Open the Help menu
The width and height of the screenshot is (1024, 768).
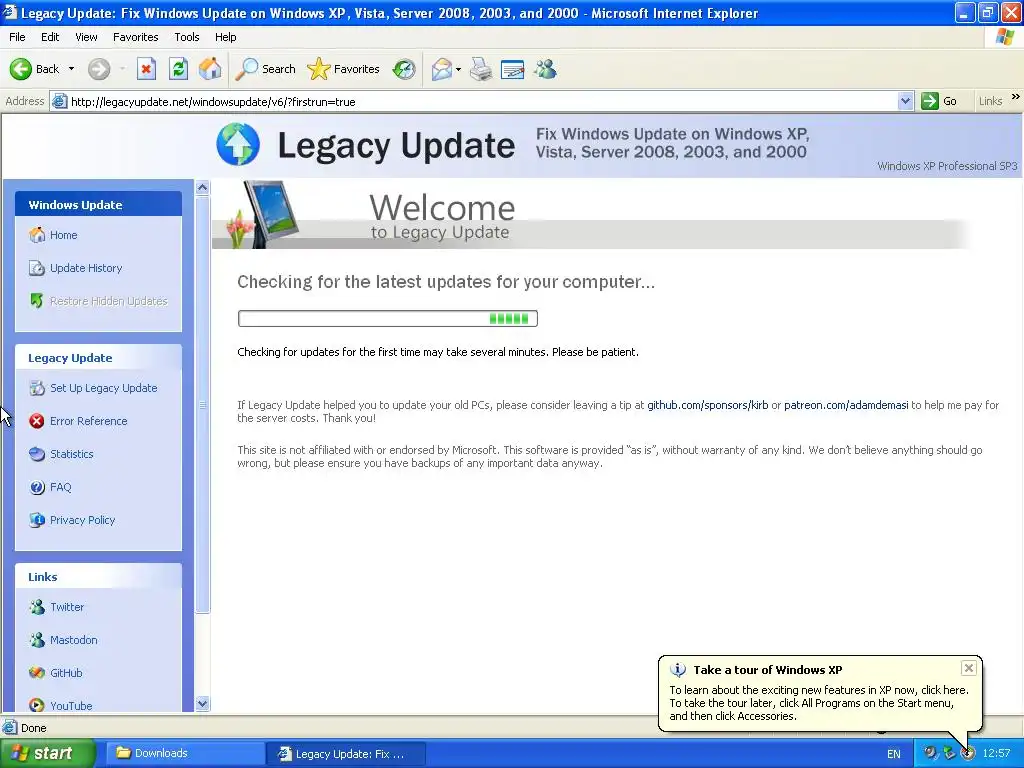(225, 37)
